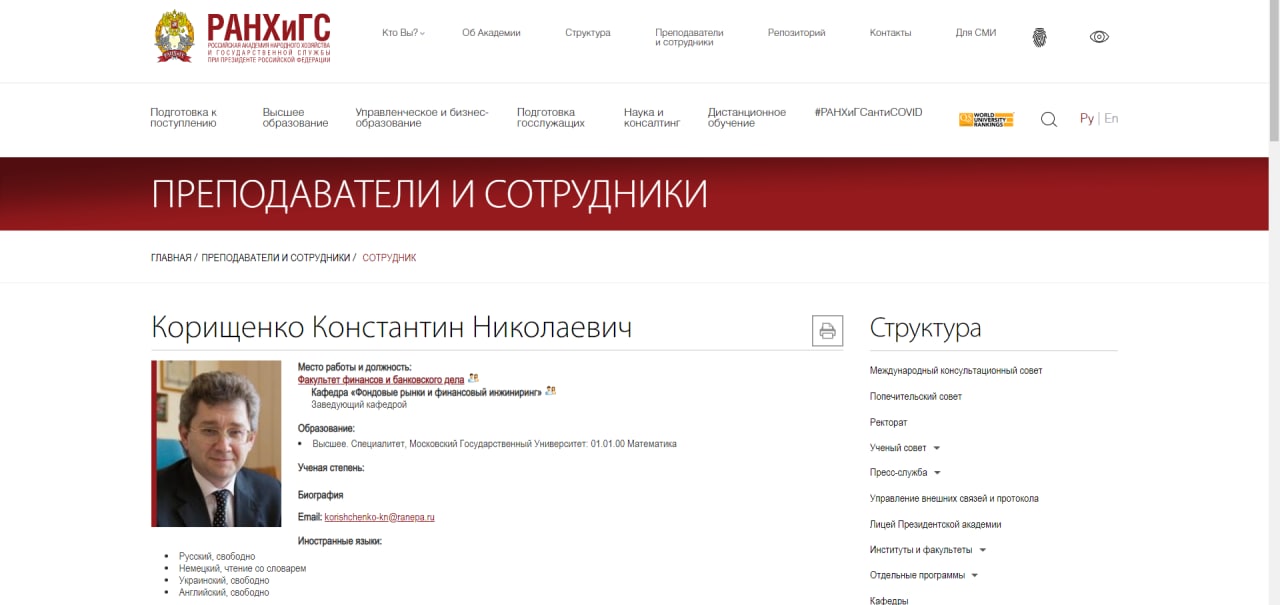Open Лицей Президентской академии link
Screen dimensions: 1280x605
(x=935, y=525)
